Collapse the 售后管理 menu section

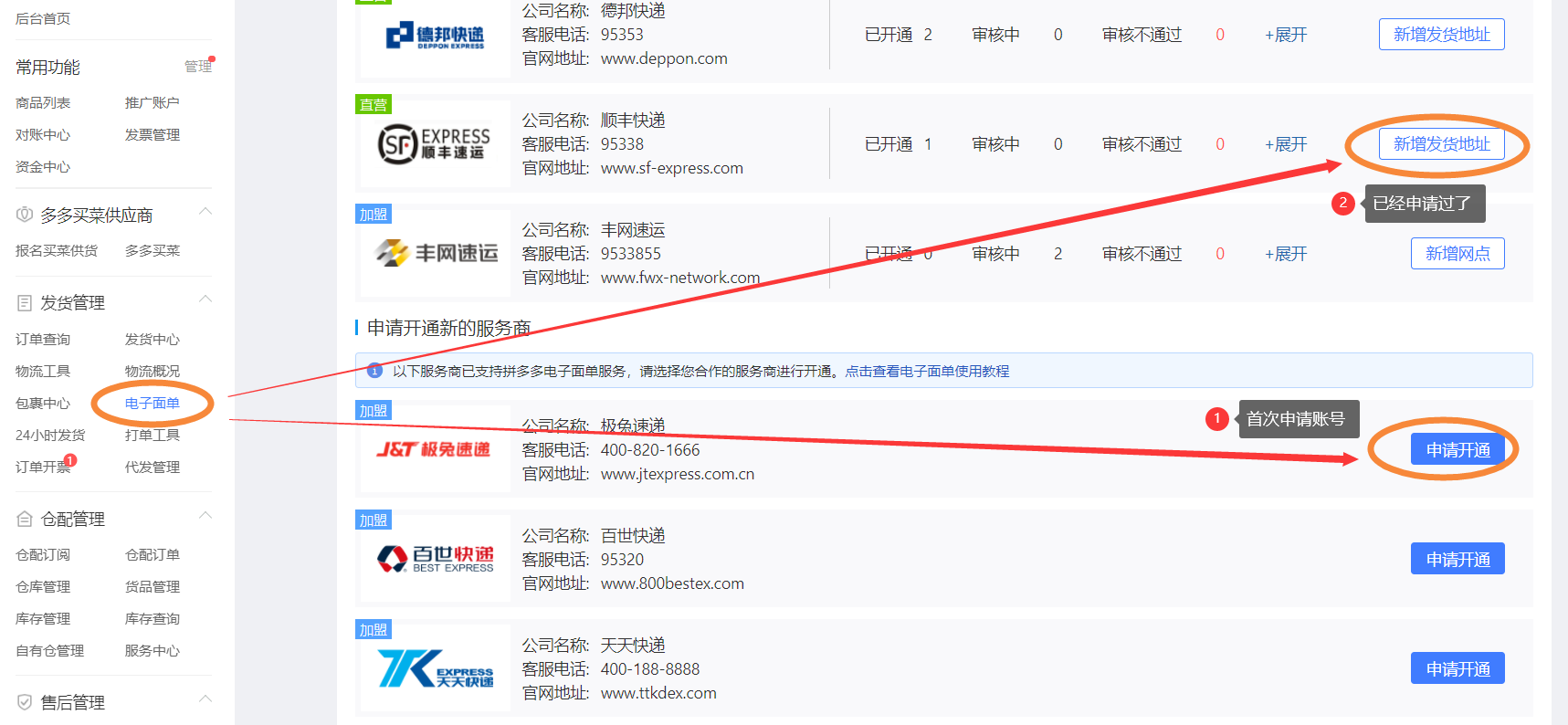(205, 699)
